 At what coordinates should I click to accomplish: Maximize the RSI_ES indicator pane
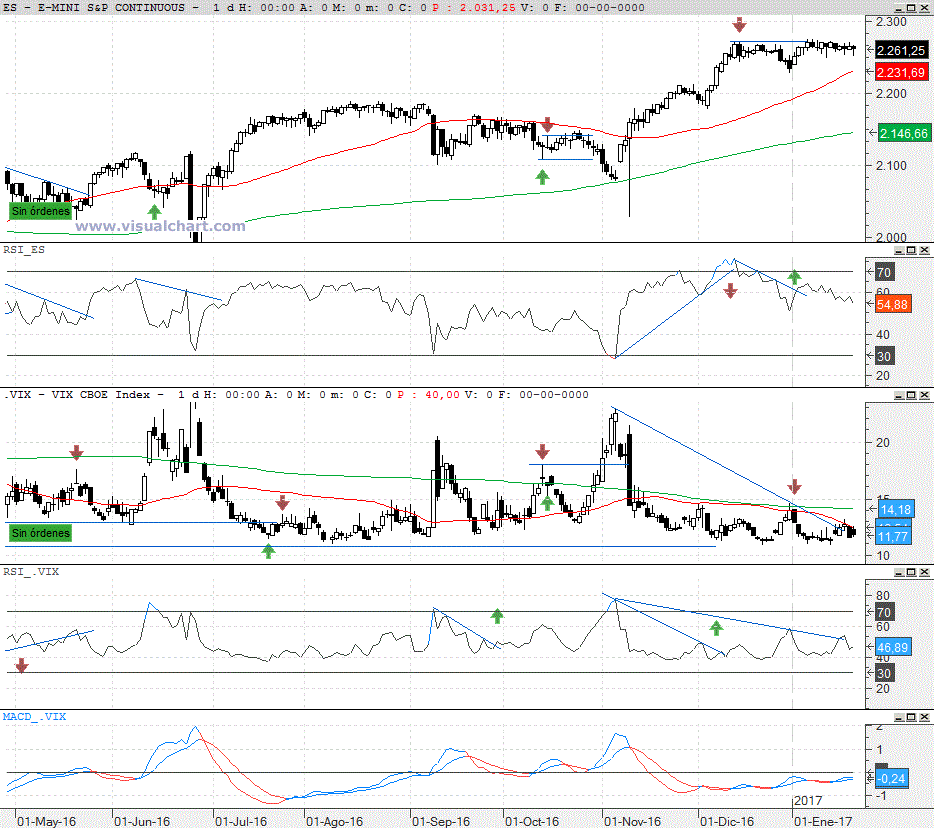pos(911,250)
